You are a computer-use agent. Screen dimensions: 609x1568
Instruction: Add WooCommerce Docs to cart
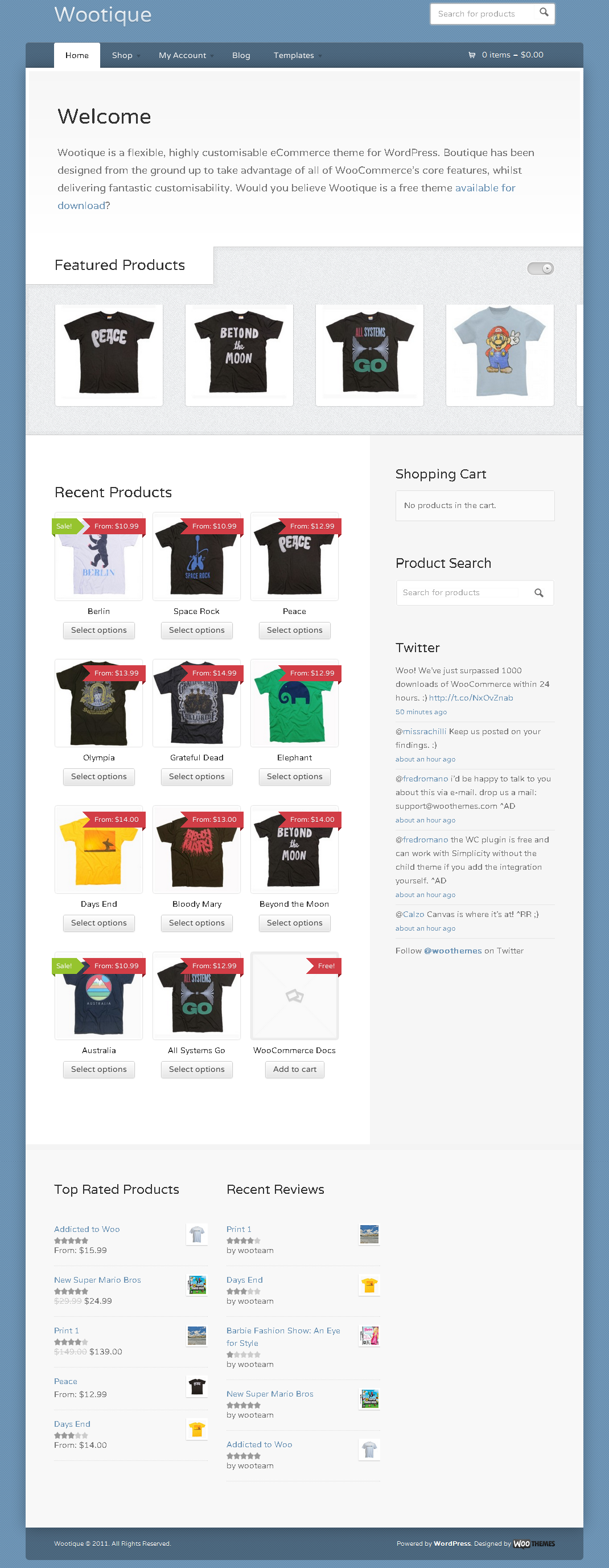(x=294, y=1069)
